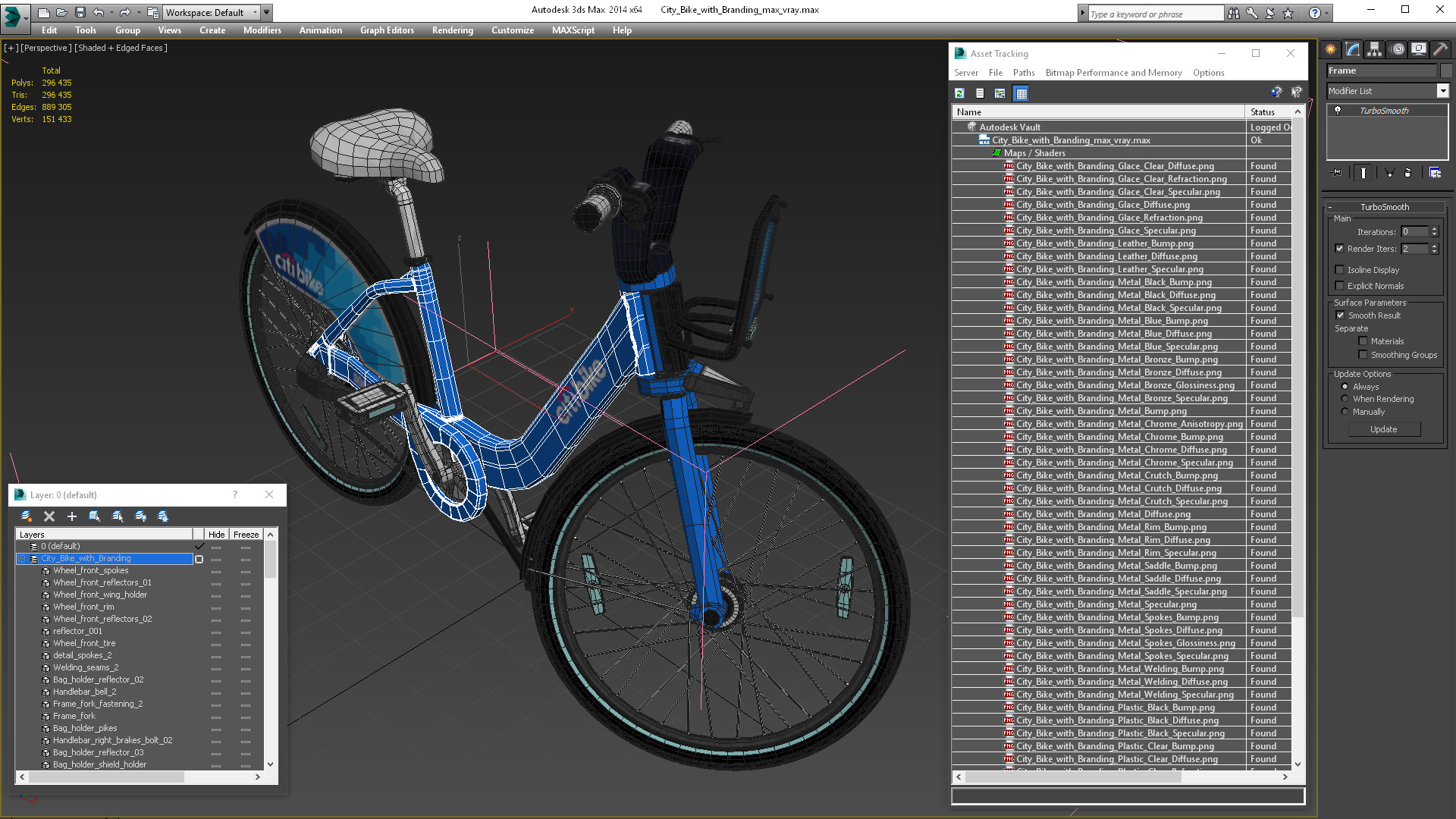Click the Update button in TurboSmooth
This screenshot has width=1456, height=819.
1384,429
